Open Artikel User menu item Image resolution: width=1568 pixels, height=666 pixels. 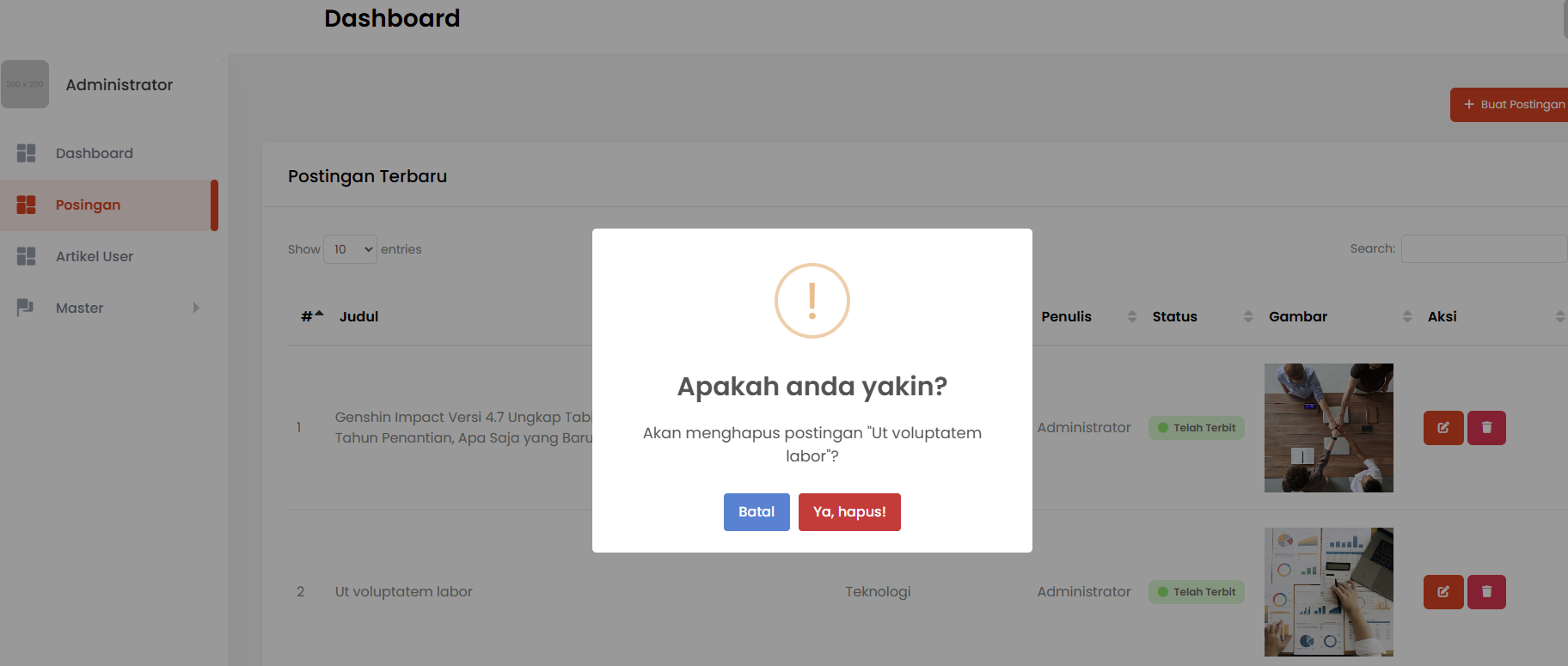click(x=95, y=256)
